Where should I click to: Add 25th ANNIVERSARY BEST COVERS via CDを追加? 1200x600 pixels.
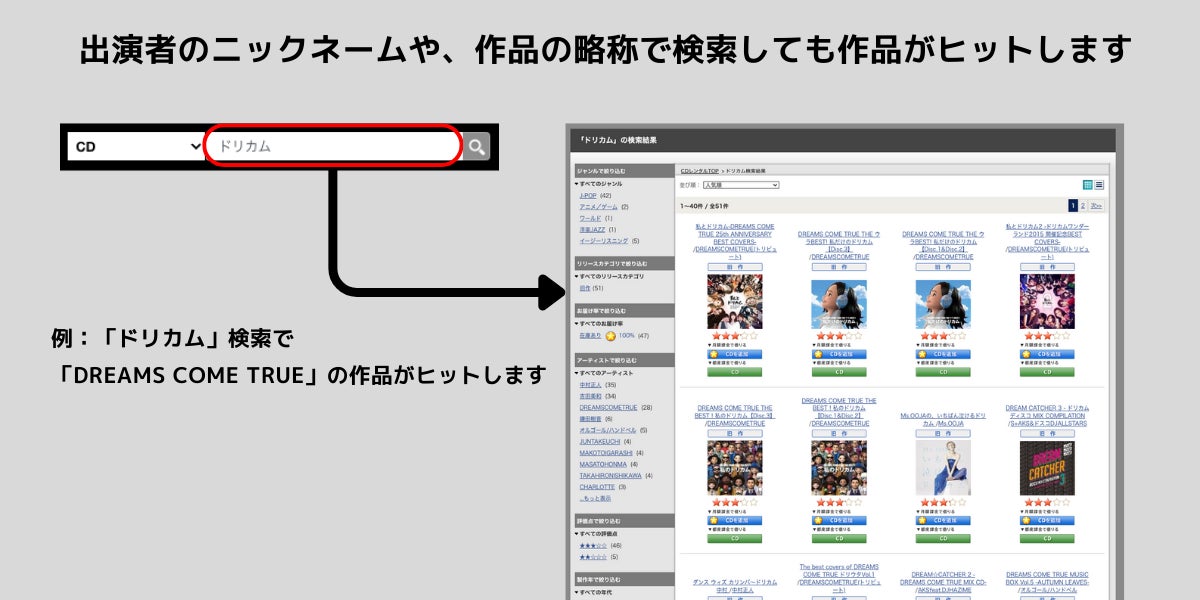735,354
